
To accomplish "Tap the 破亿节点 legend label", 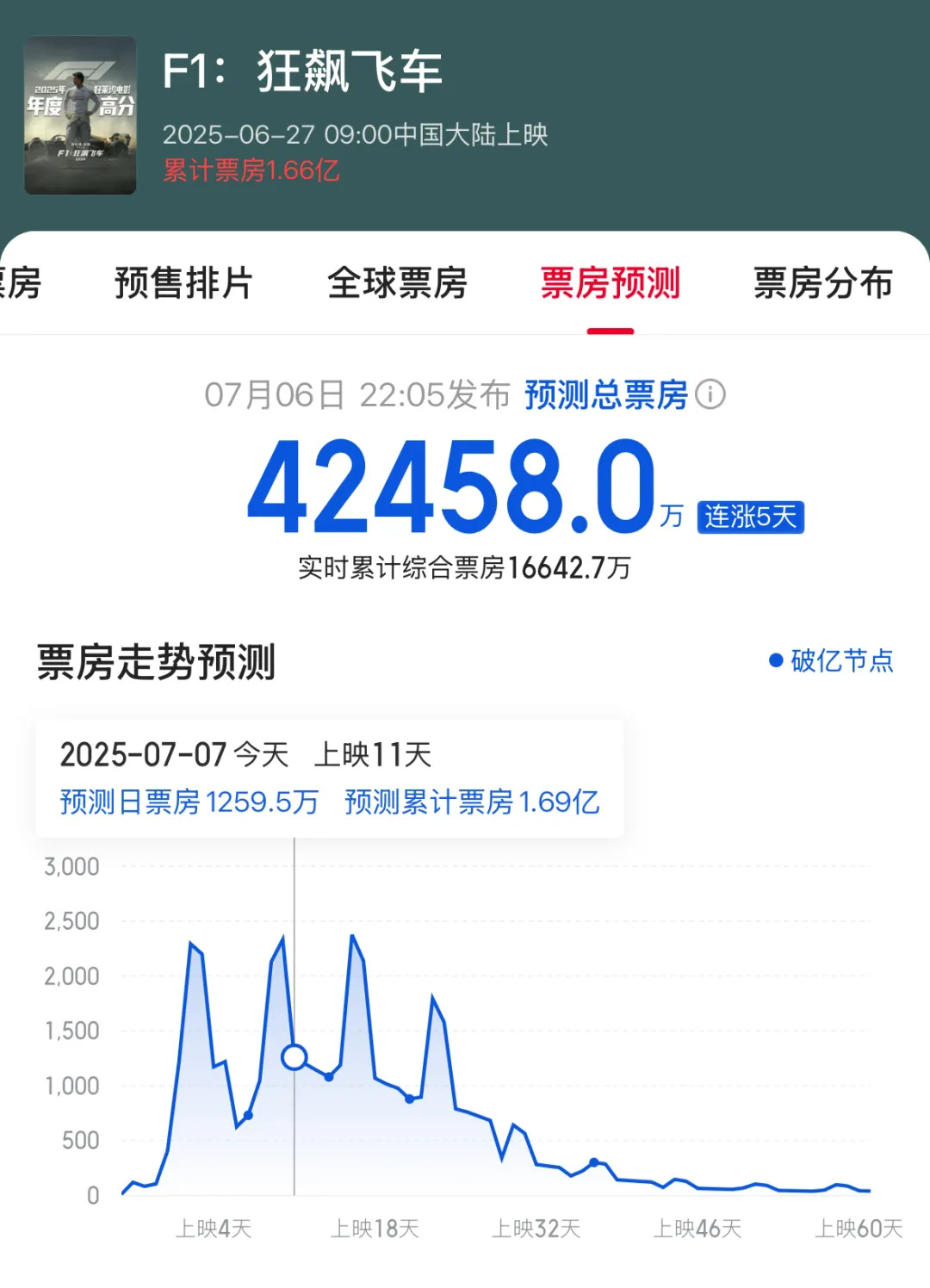I will tap(841, 660).
